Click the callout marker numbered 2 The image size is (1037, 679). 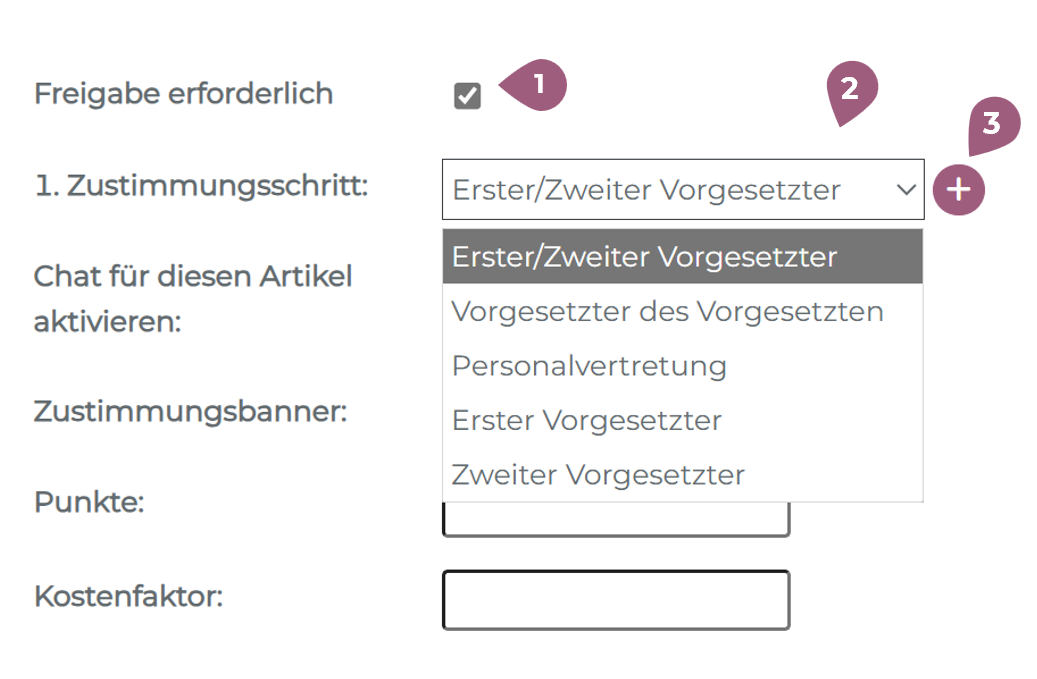(x=851, y=91)
